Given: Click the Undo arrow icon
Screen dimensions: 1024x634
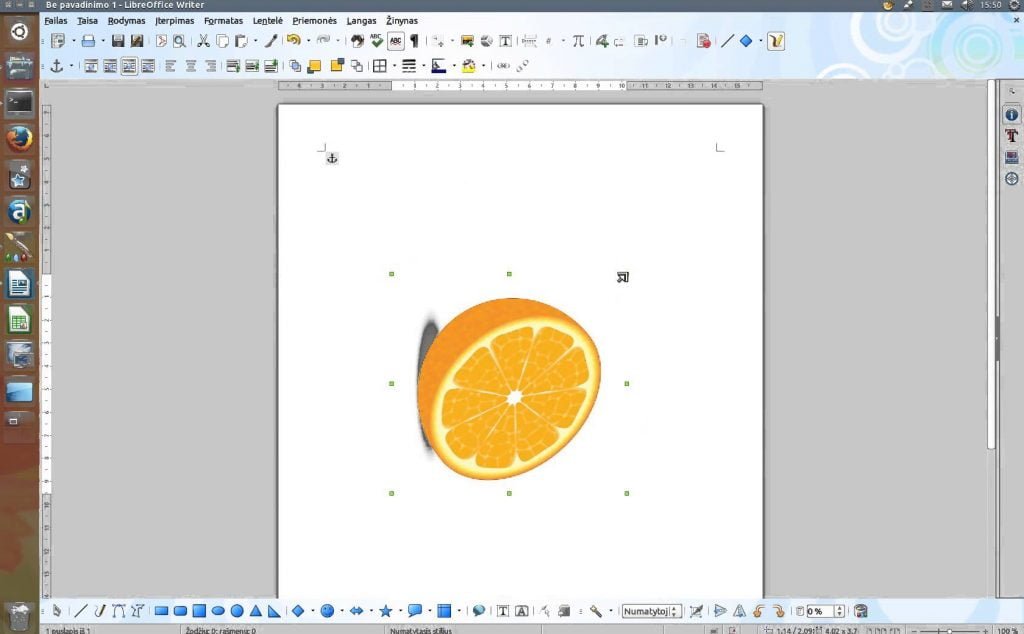Looking at the screenshot, I should pos(293,40).
